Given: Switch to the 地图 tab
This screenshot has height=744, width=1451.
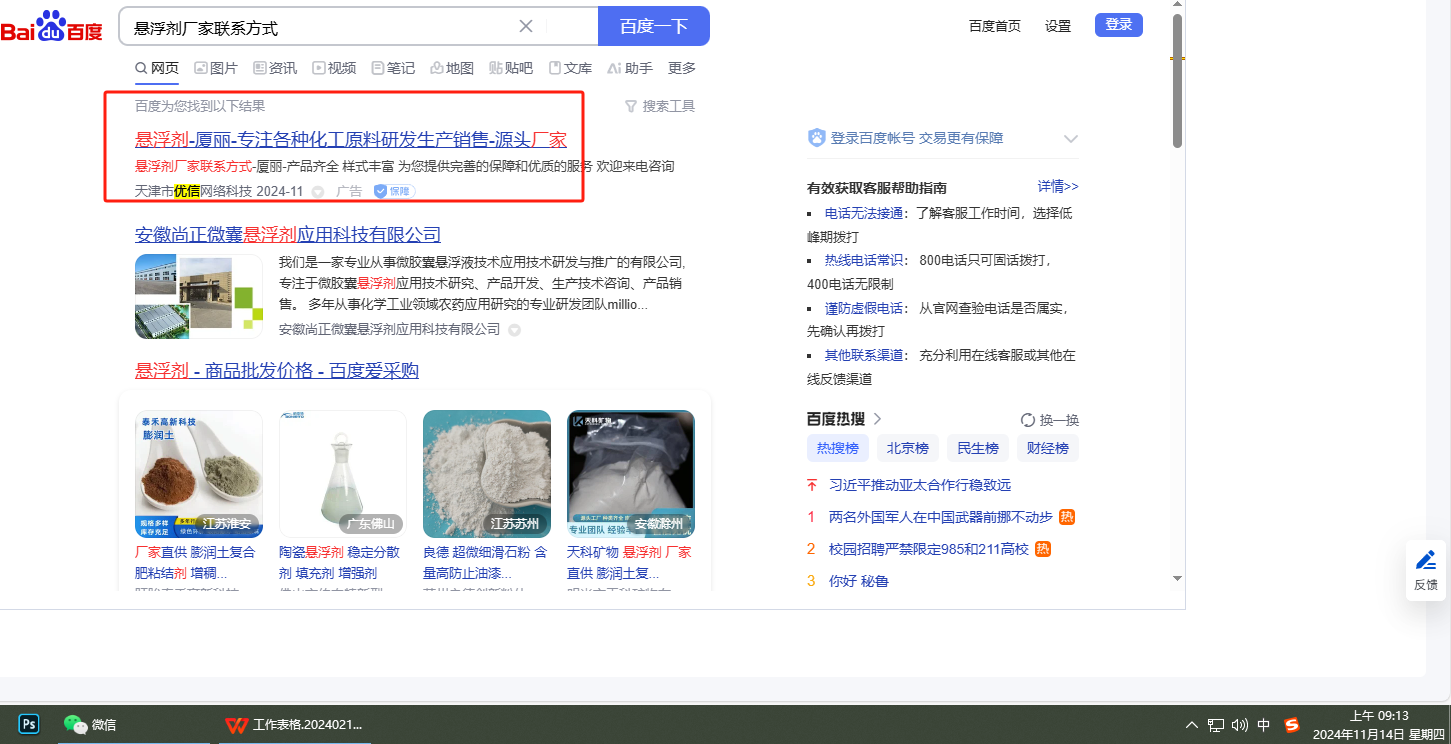Looking at the screenshot, I should click(x=452, y=68).
